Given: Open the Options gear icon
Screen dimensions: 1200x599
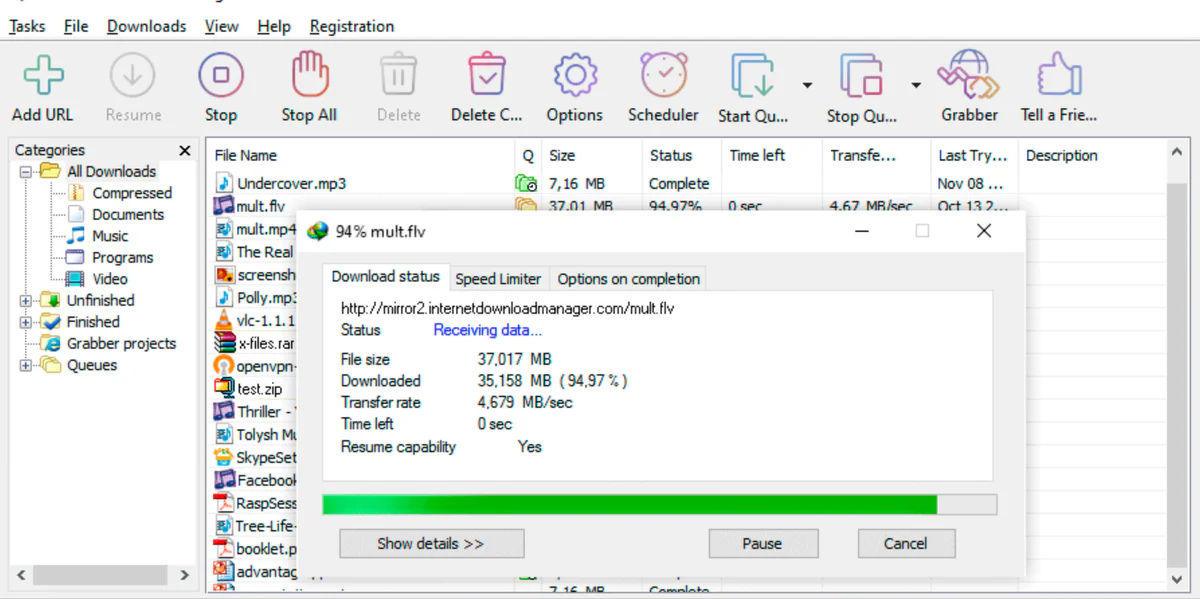Looking at the screenshot, I should [x=574, y=76].
